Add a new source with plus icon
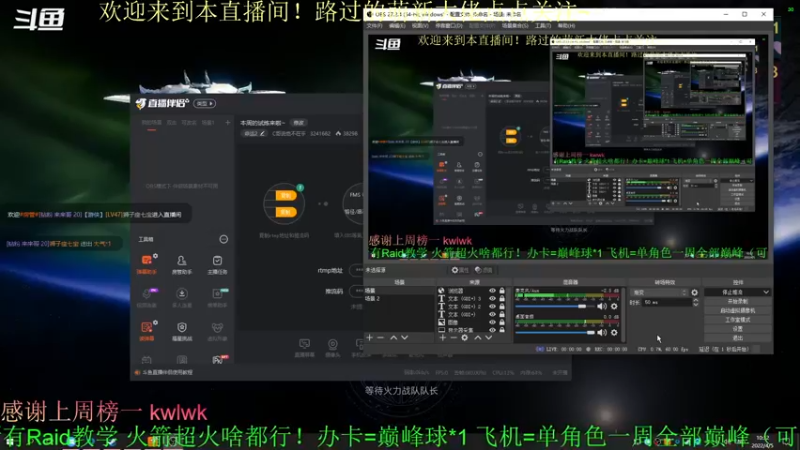 442,338
